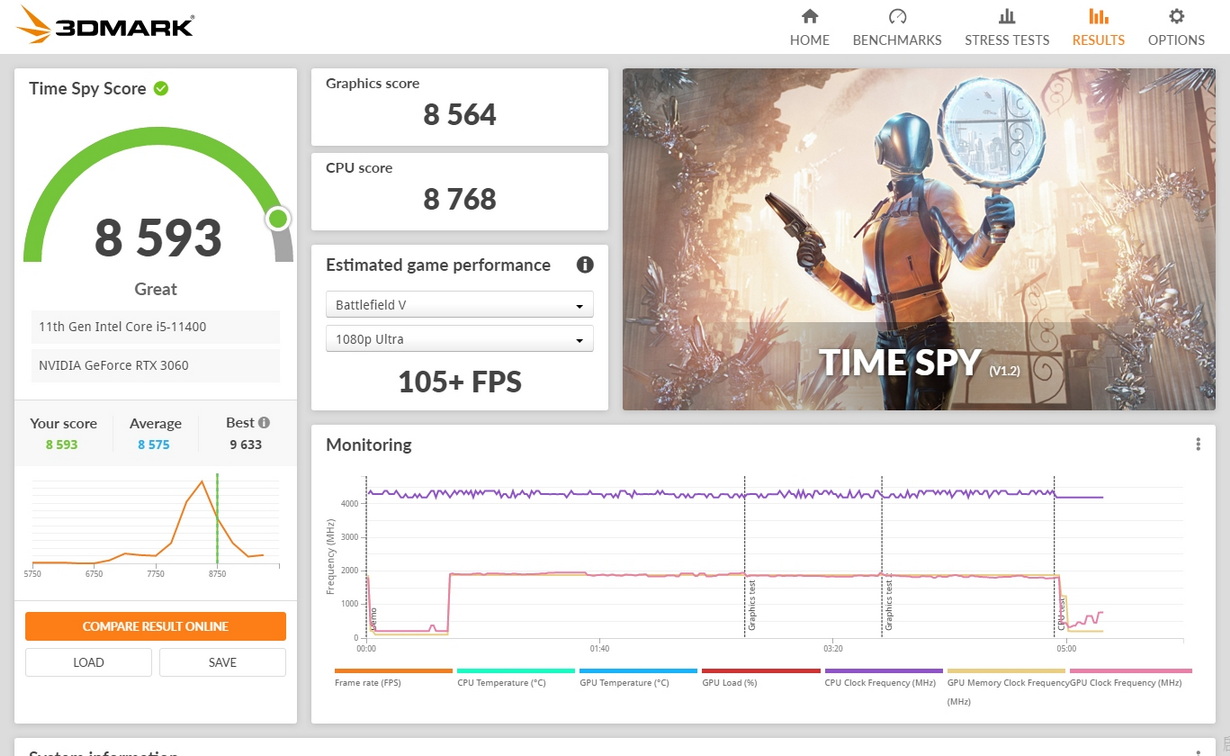Click the Home house icon
Screen dimensions: 1230x756
coord(810,16)
